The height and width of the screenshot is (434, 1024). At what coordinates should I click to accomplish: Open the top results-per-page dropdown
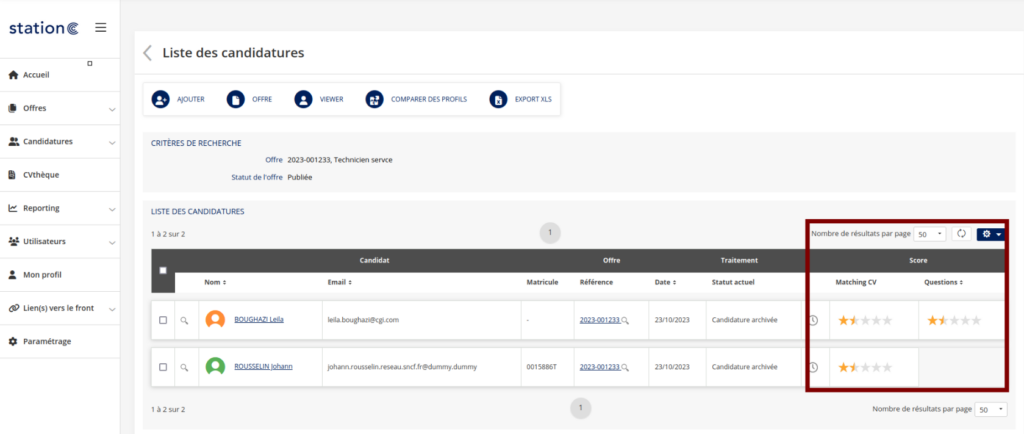929,233
